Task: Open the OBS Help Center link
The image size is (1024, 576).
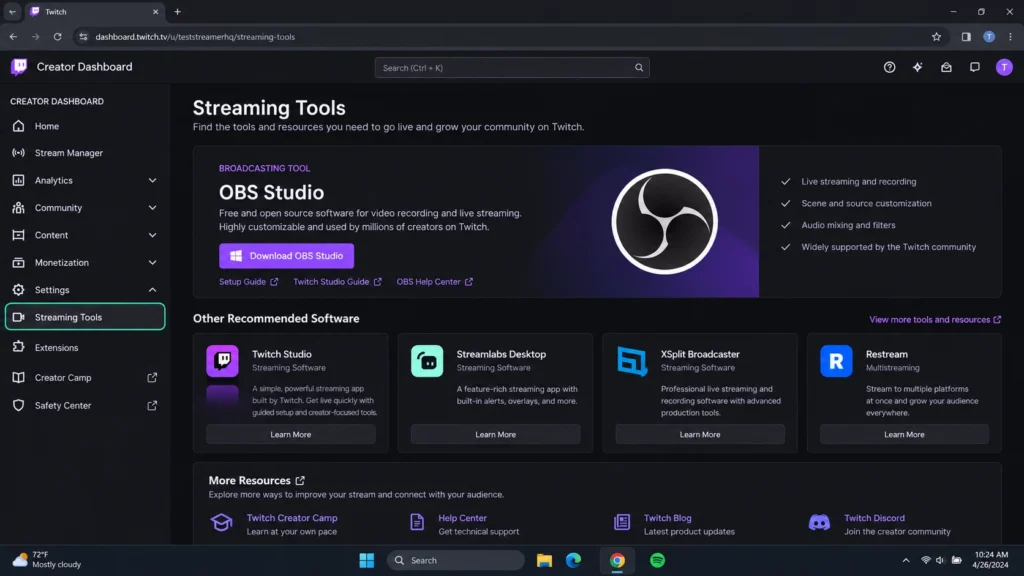Action: click(x=434, y=281)
